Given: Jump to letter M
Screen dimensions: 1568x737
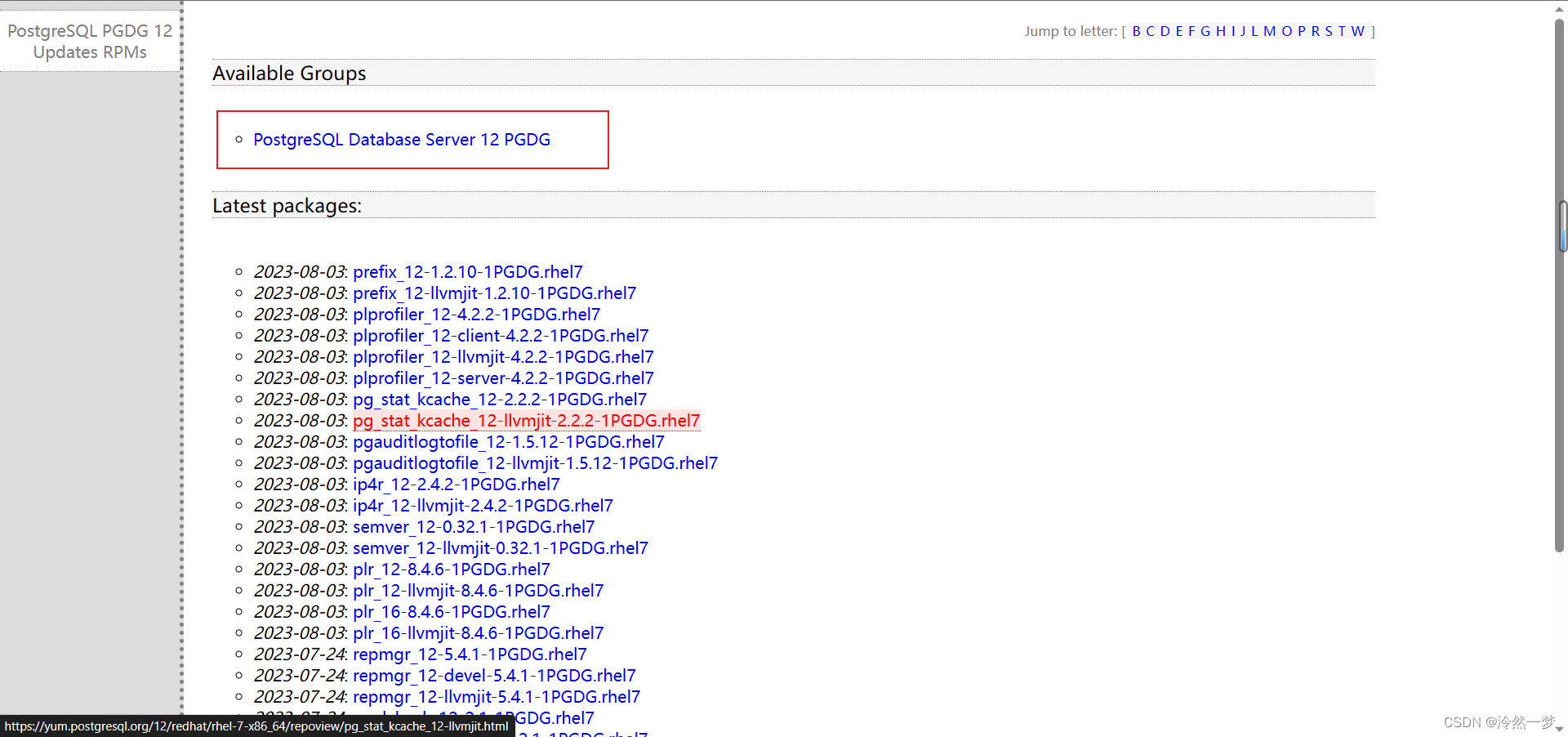Looking at the screenshot, I should pos(1269,31).
